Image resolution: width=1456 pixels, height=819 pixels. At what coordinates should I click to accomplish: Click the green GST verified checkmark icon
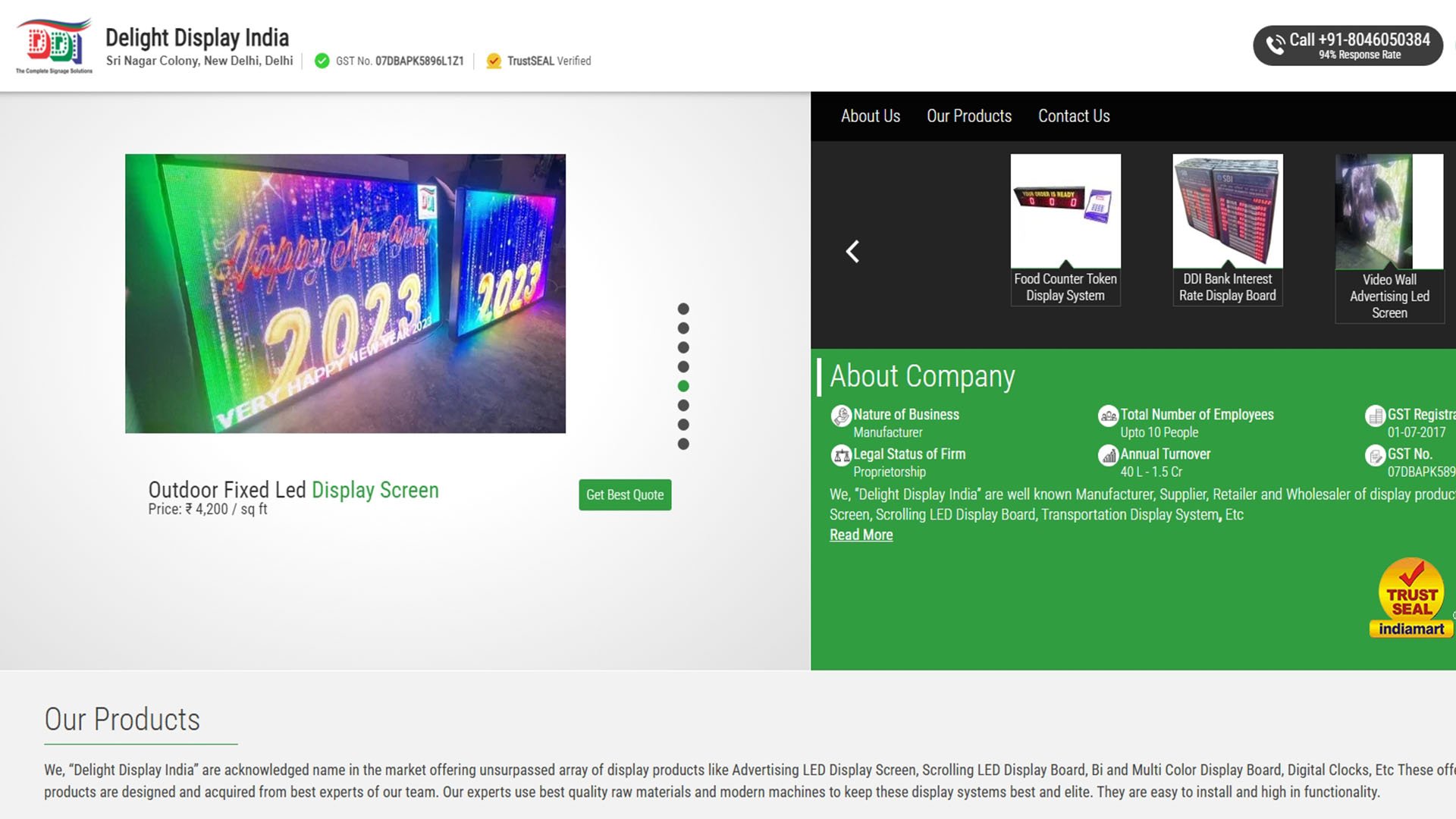[322, 61]
